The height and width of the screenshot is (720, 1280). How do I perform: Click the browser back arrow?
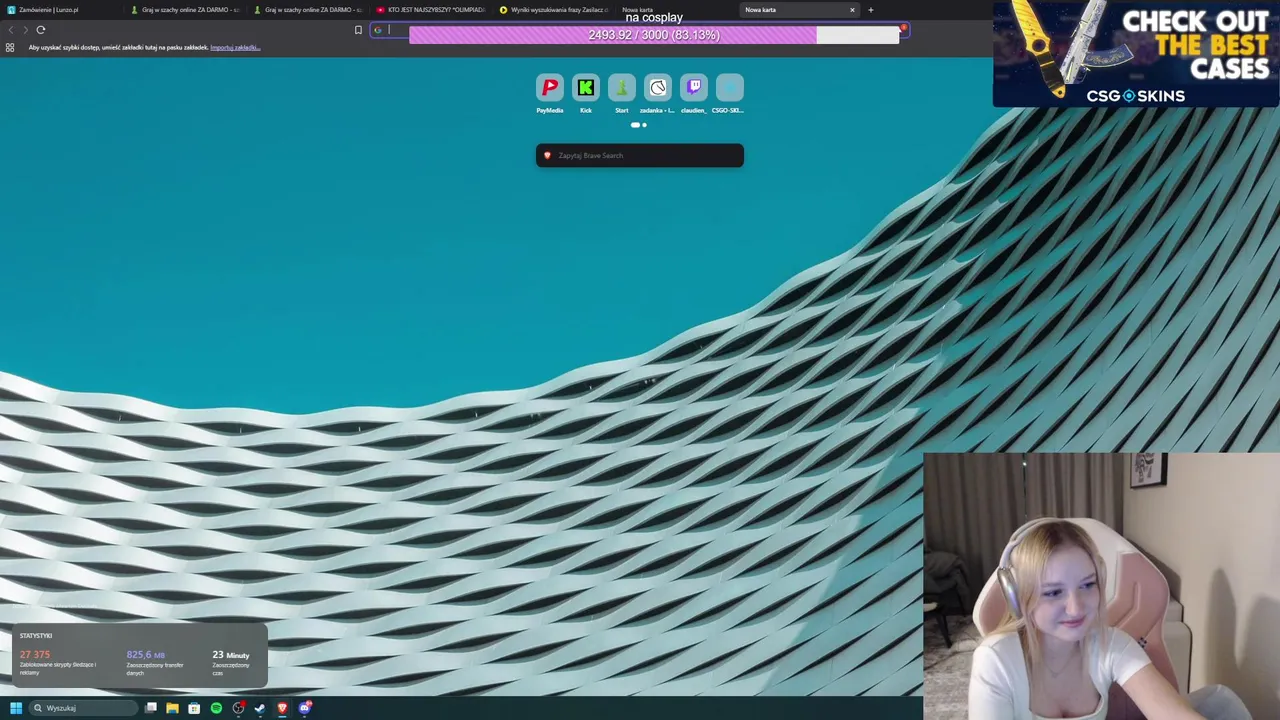pos(11,30)
